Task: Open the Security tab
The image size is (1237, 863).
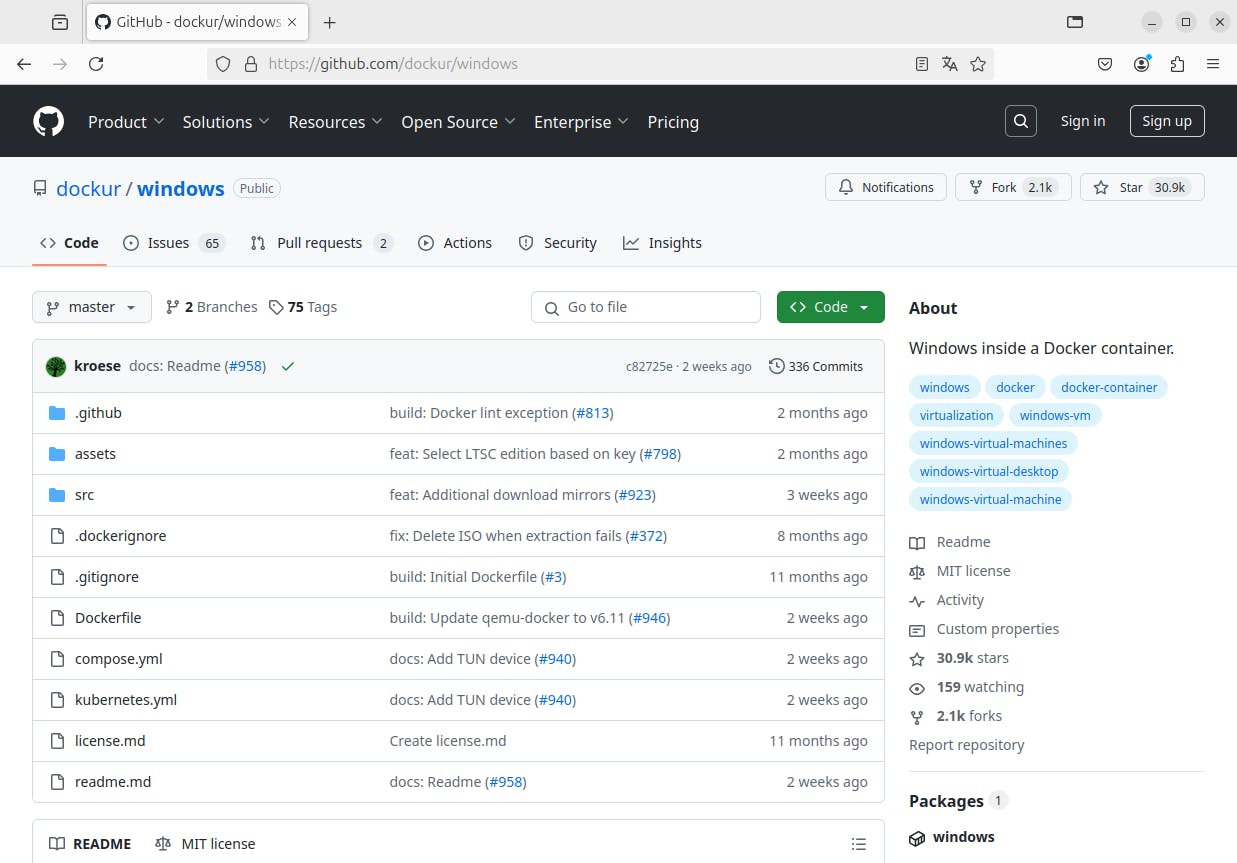Action: pos(558,243)
